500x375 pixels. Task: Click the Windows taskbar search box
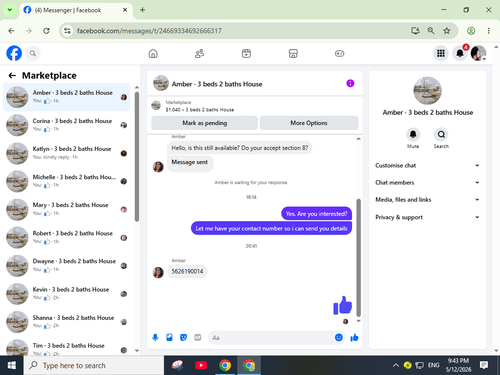point(94,365)
